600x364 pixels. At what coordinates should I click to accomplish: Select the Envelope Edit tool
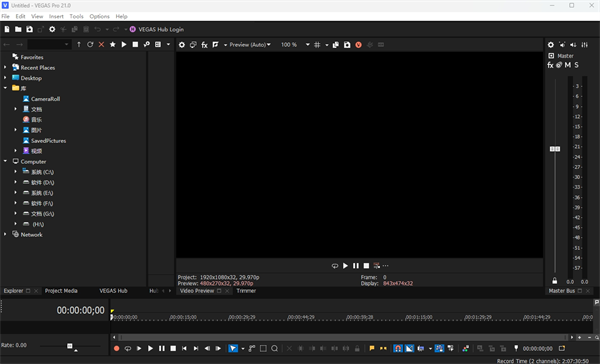[x=252, y=348]
